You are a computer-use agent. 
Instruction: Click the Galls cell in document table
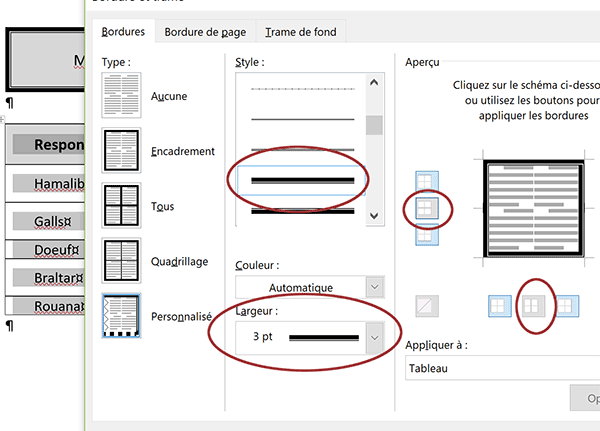coord(45,221)
